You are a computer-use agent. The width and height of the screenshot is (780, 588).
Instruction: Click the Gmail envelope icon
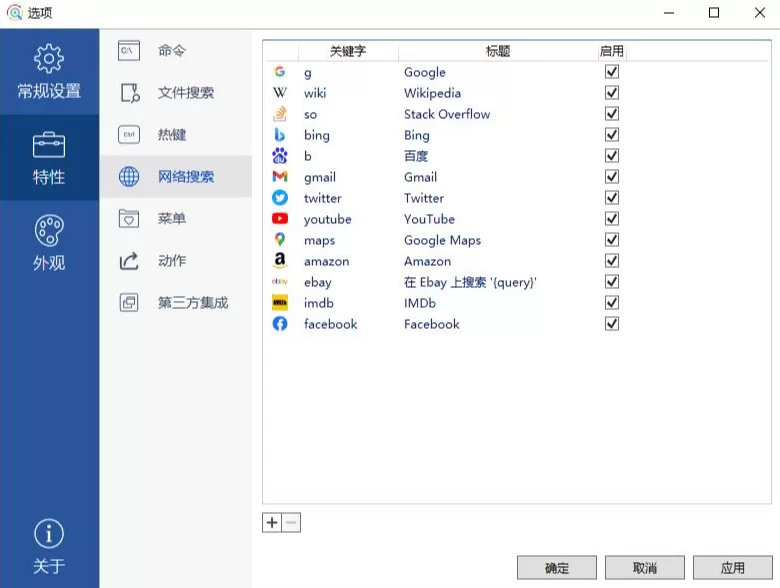[280, 177]
